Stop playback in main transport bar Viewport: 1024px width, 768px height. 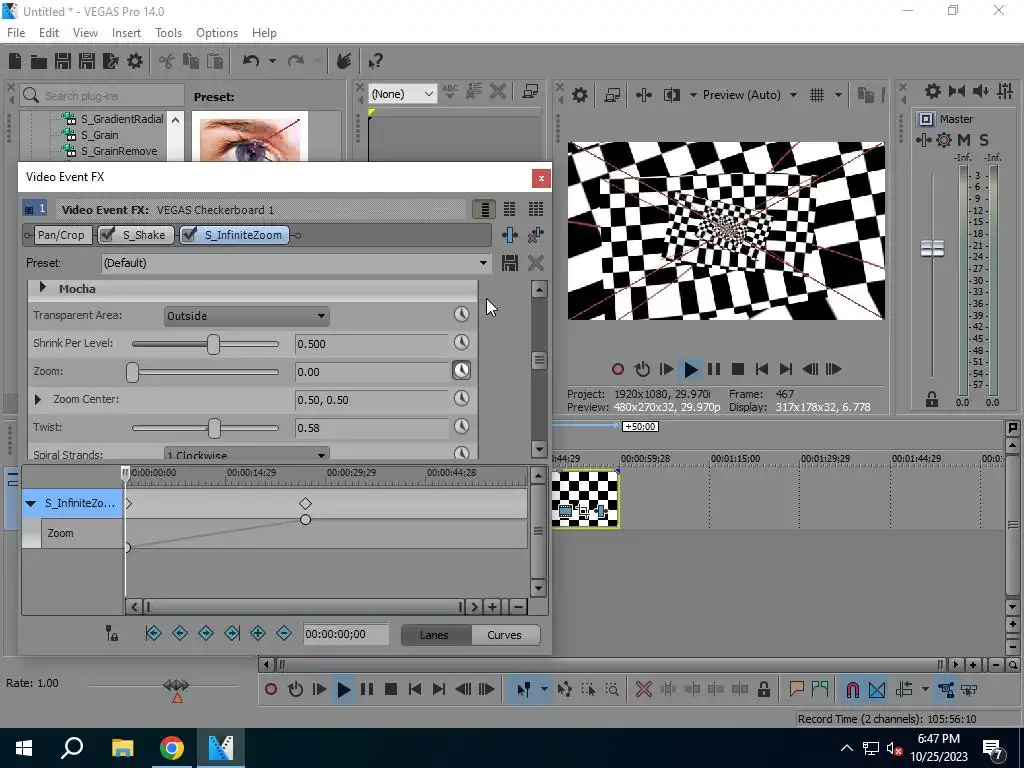[391, 690]
